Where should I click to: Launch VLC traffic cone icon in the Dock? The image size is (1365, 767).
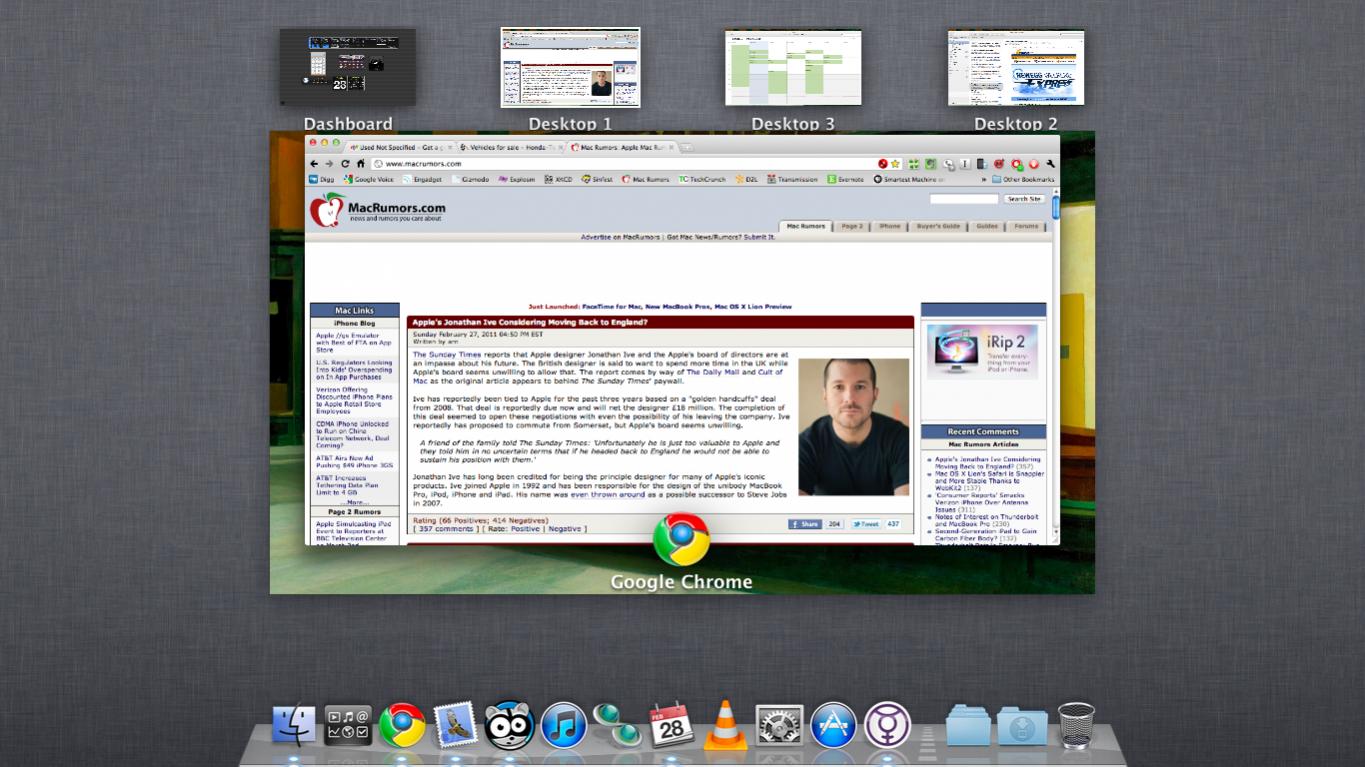click(726, 725)
